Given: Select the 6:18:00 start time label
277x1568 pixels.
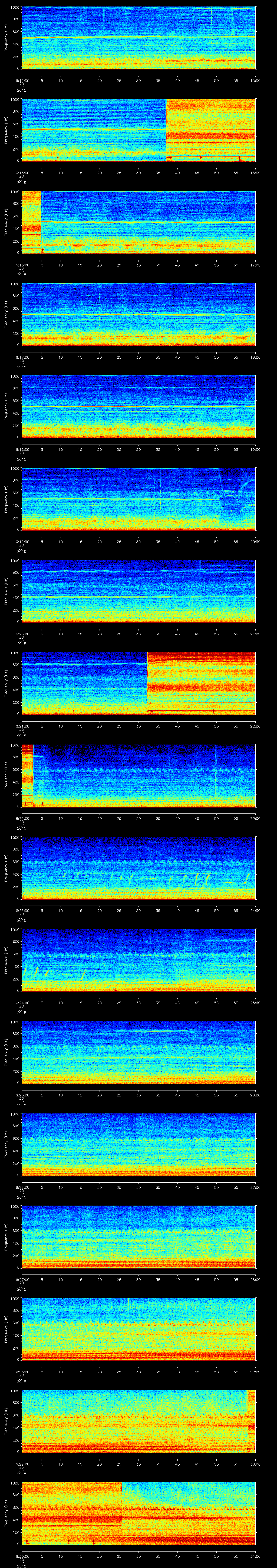Looking at the screenshot, I should tap(22, 449).
